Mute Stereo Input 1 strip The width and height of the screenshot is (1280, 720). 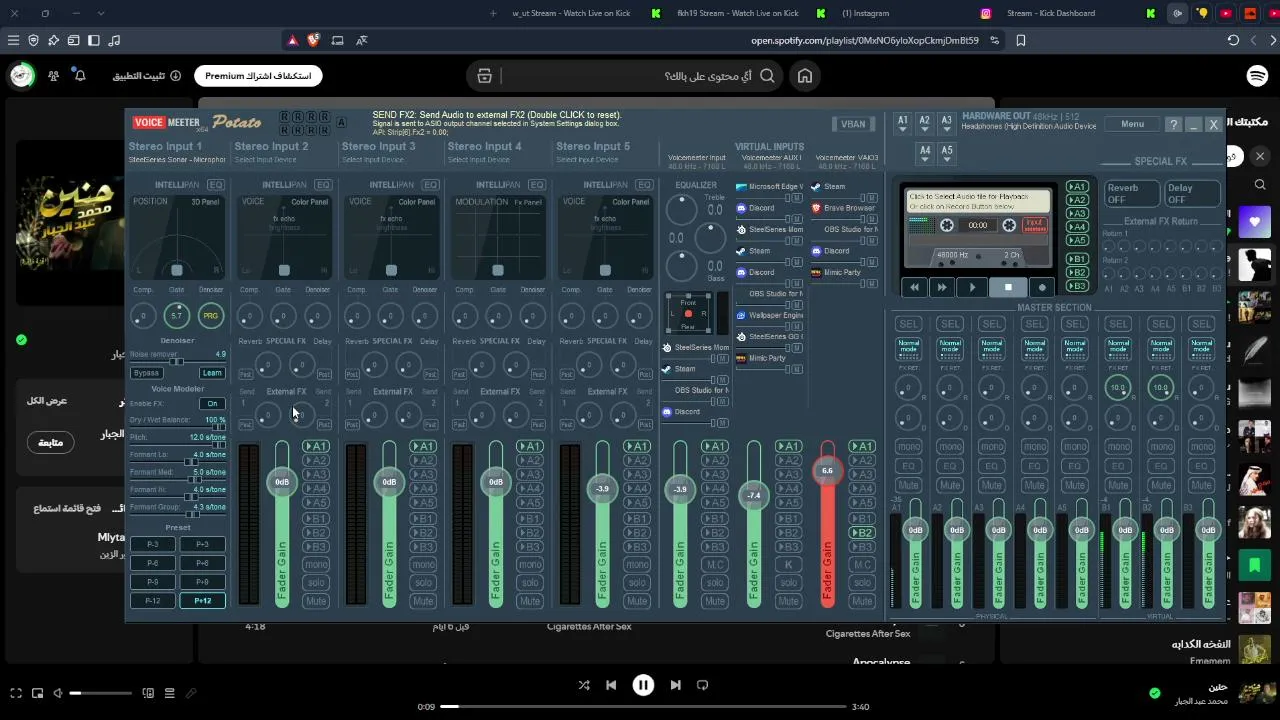[x=316, y=601]
